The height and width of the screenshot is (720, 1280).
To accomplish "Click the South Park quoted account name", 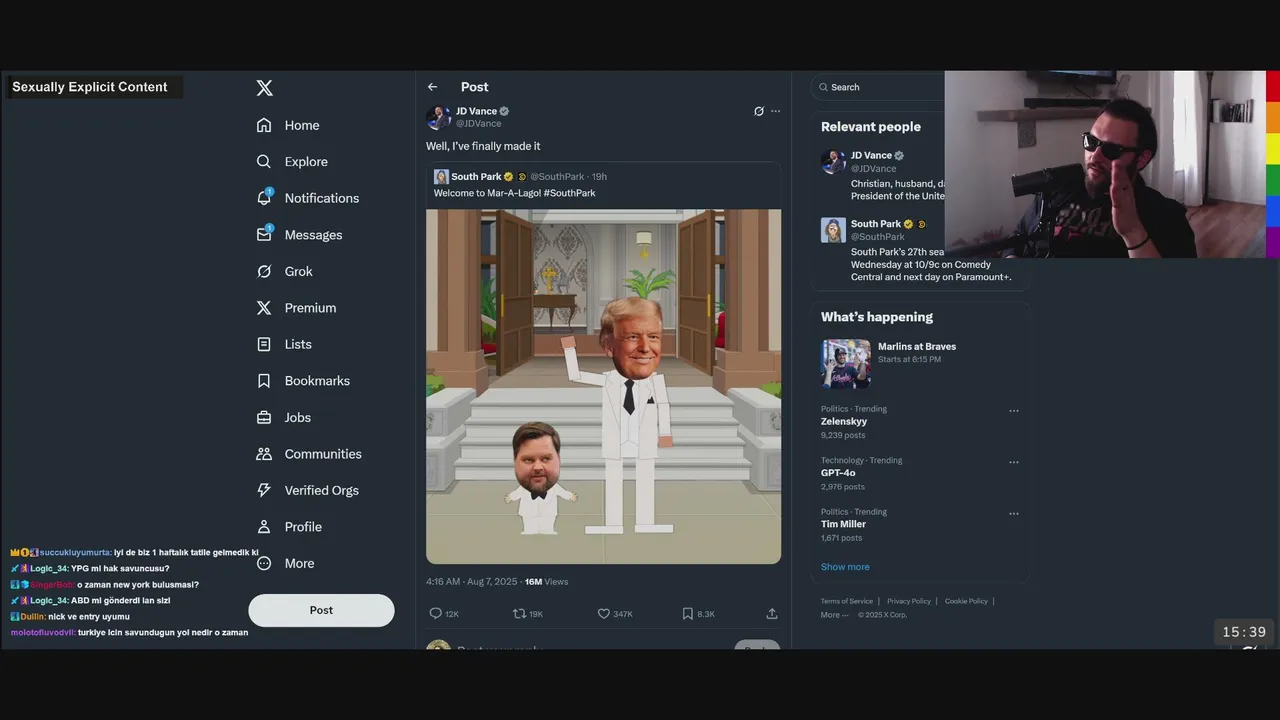I will [476, 176].
